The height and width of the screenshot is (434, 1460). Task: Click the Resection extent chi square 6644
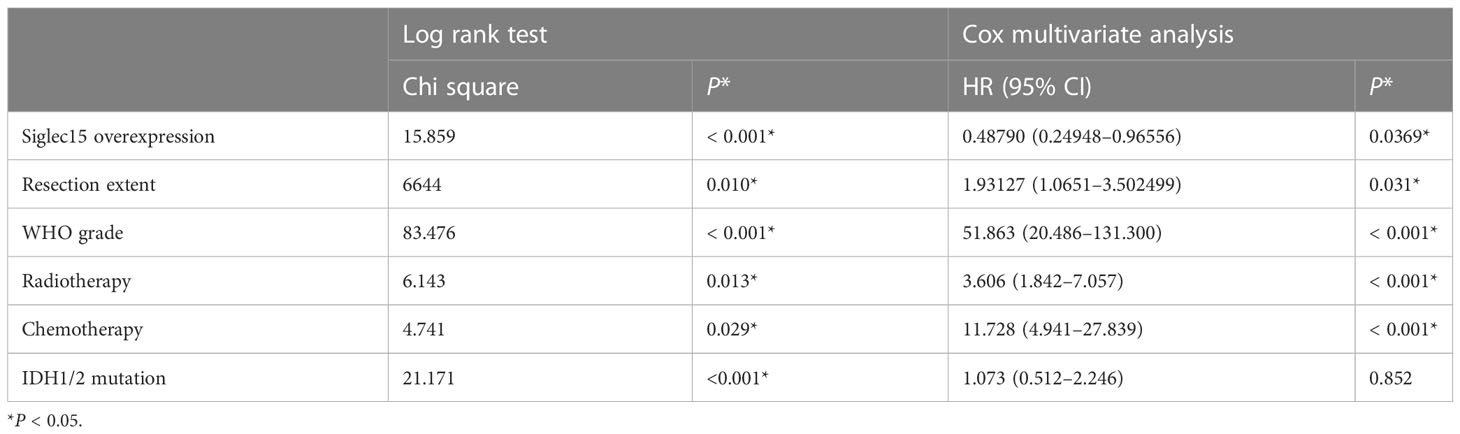pyautogui.click(x=421, y=185)
